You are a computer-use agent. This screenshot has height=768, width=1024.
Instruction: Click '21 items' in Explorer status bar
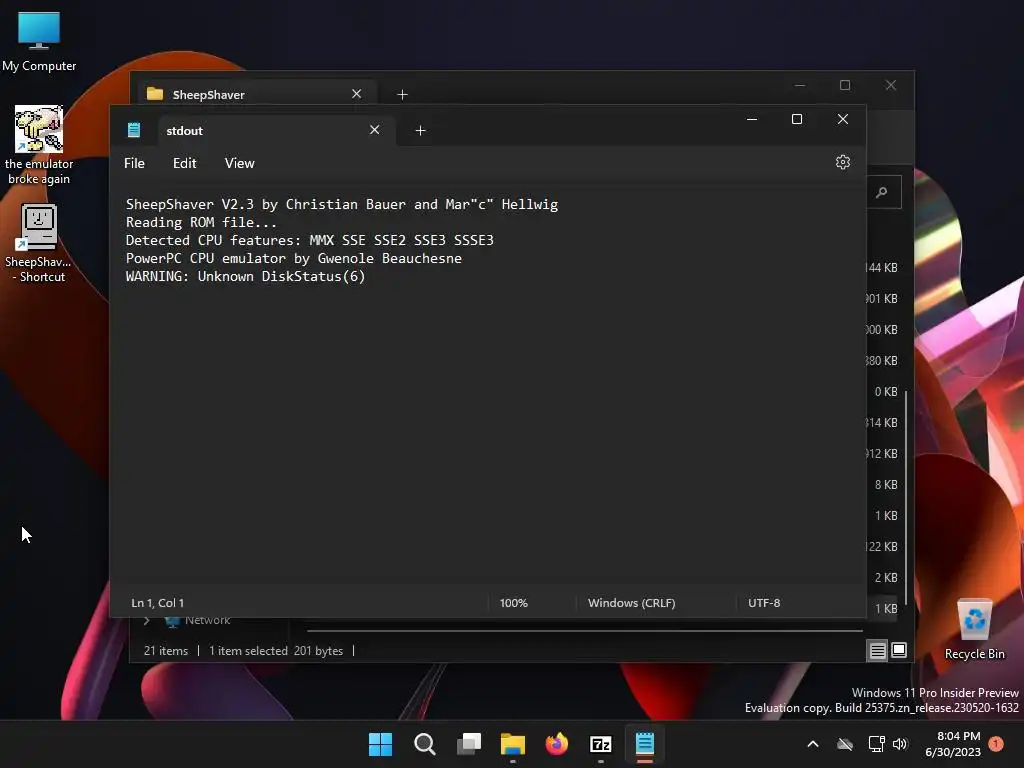pos(166,650)
